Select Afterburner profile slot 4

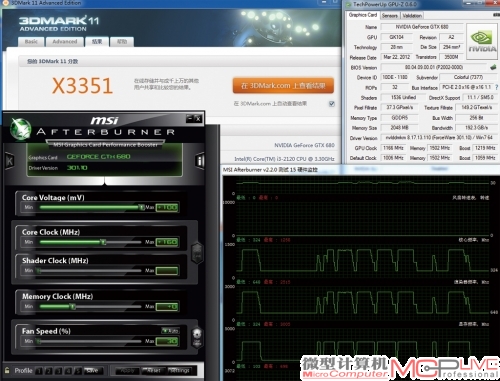tap(68, 371)
